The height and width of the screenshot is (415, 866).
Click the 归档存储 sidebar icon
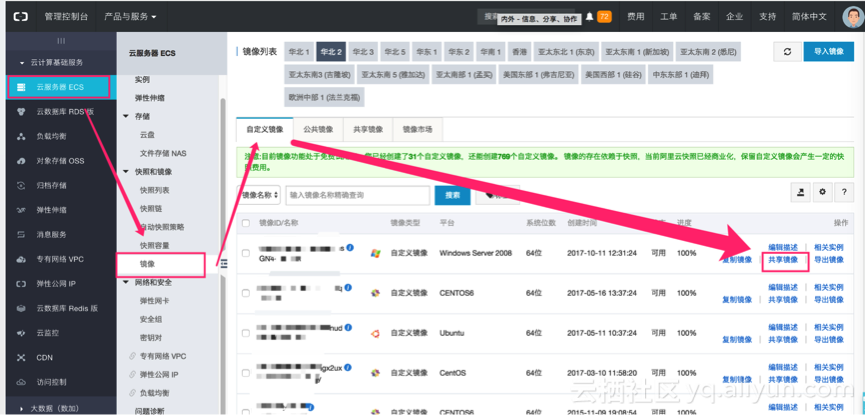[21, 186]
